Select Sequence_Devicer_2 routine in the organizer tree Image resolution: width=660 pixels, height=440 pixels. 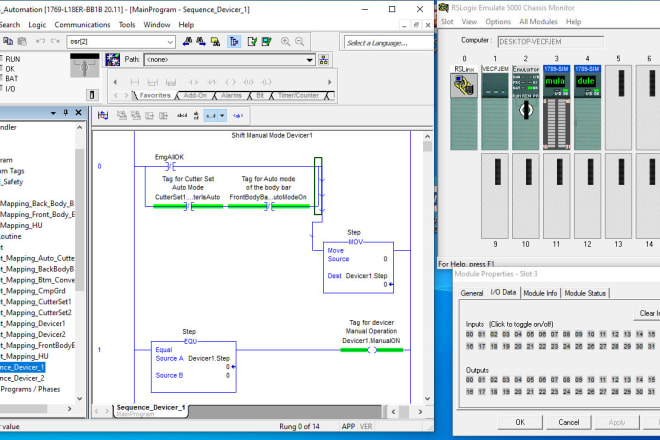[x=22, y=378]
